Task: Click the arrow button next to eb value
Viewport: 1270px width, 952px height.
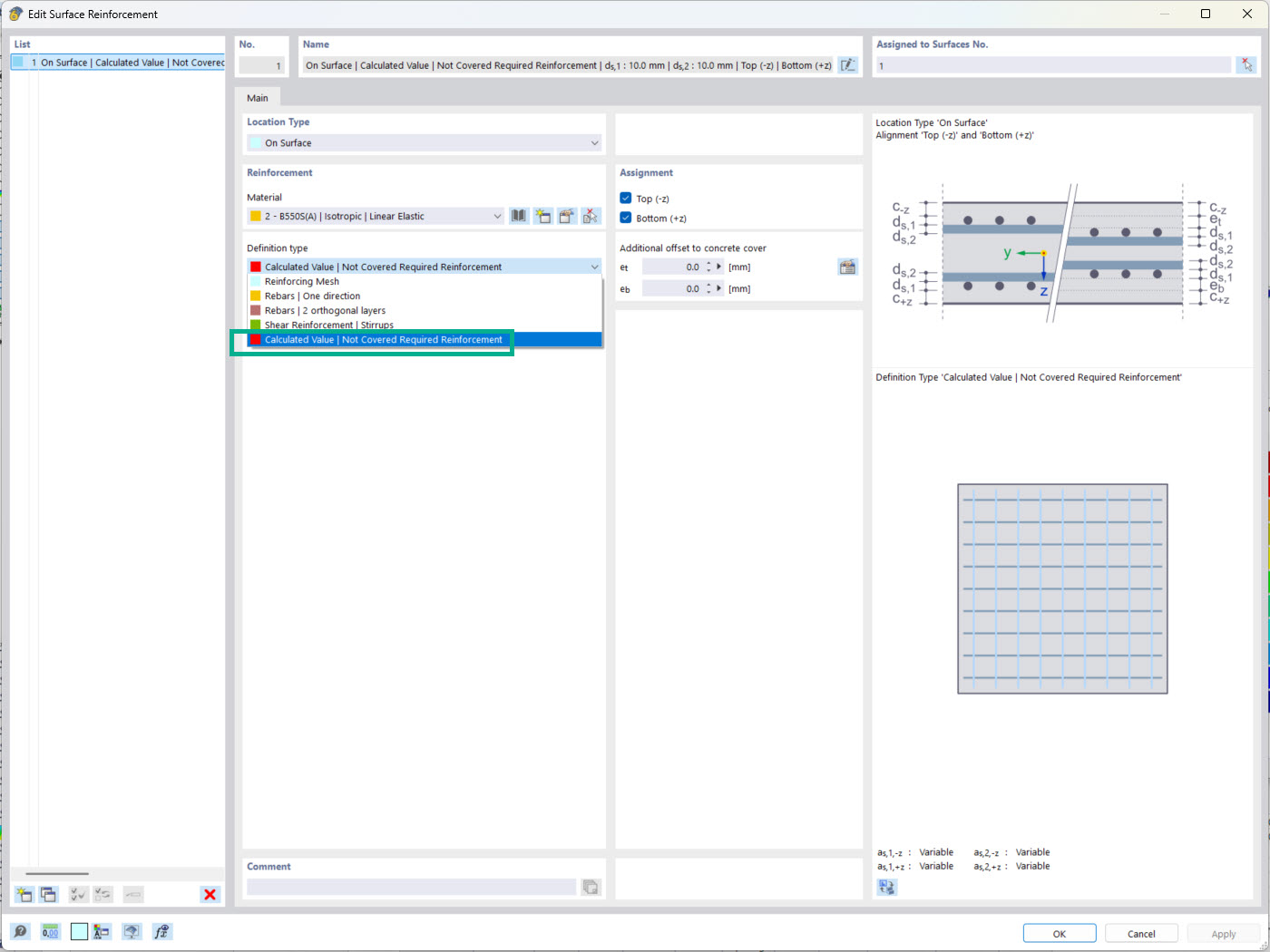Action: click(719, 288)
